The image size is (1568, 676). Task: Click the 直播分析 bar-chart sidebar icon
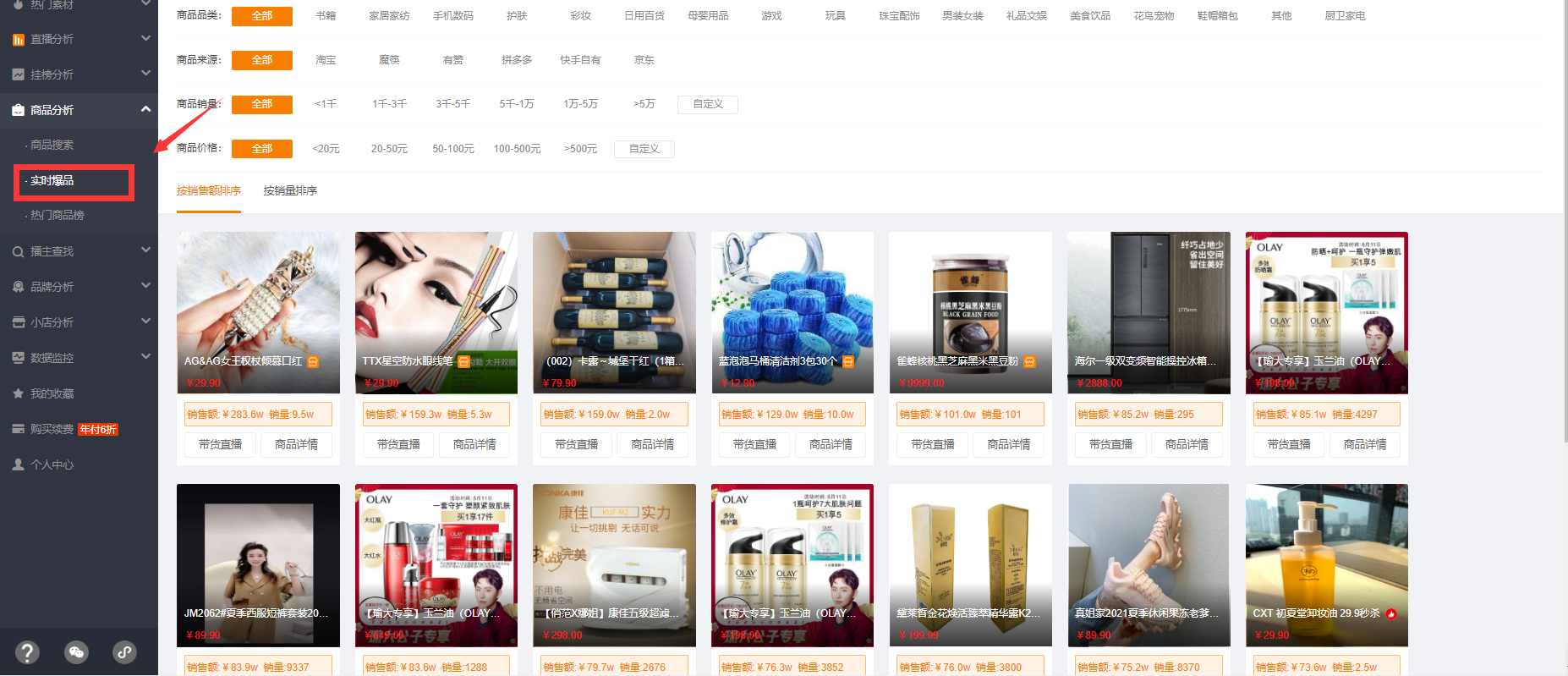[x=18, y=39]
